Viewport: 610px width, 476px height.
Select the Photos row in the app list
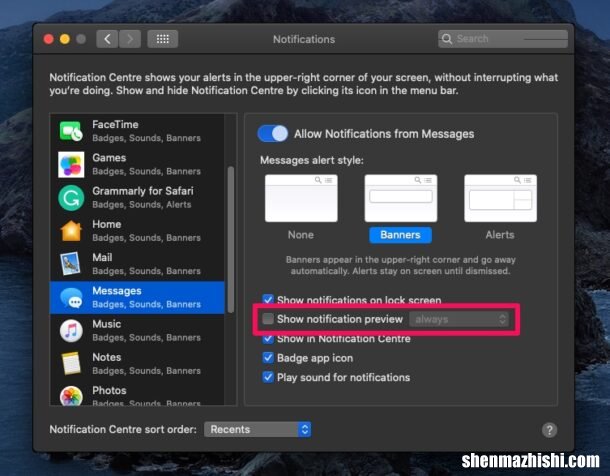point(137,393)
